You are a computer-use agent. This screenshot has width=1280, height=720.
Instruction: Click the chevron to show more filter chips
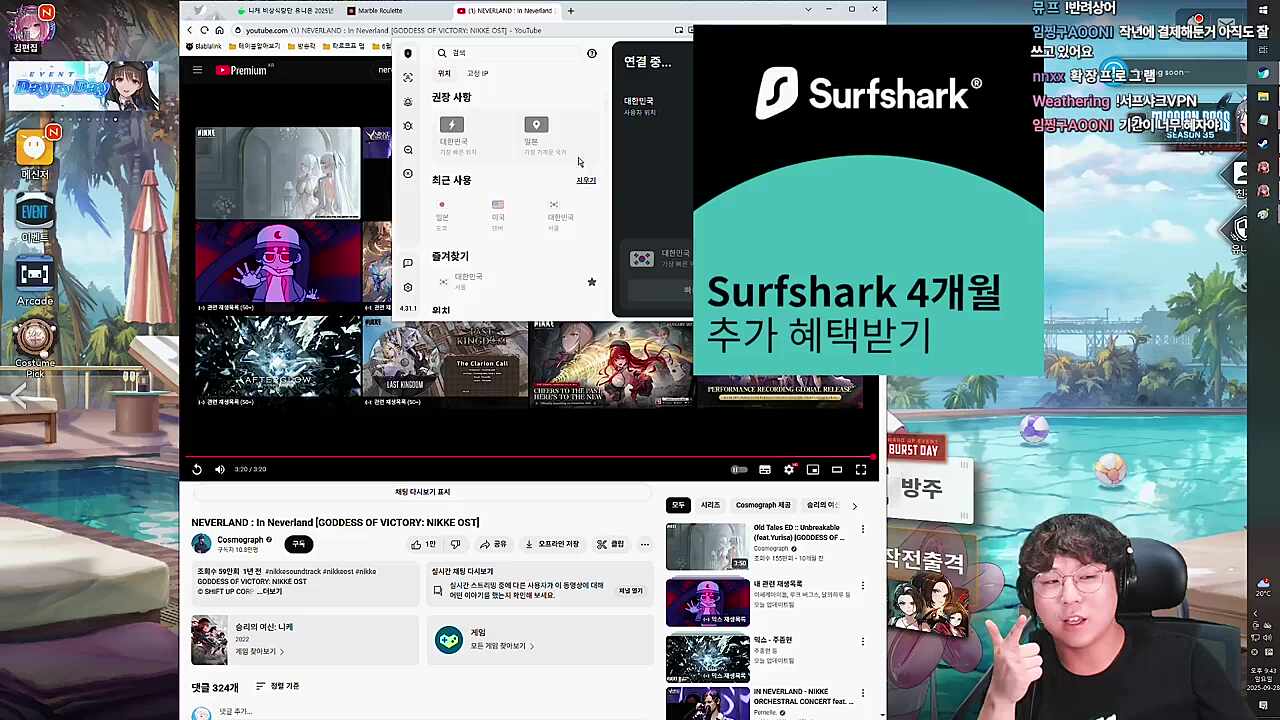855,505
